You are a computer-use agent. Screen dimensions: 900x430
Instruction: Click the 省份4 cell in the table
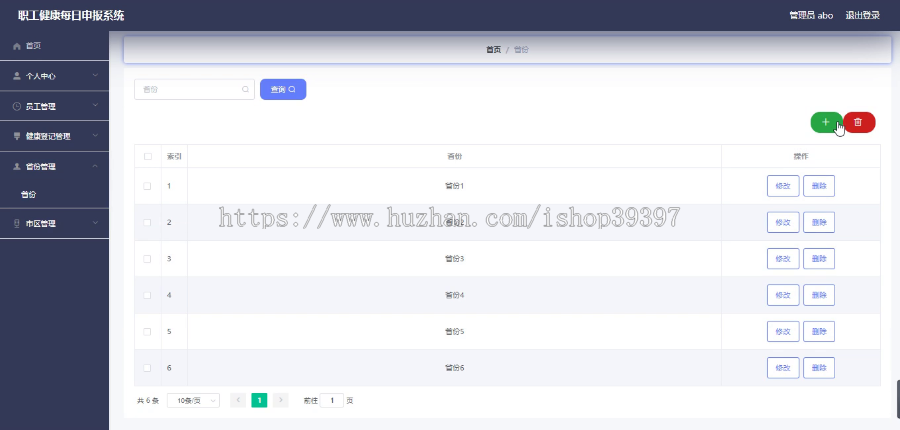(454, 295)
